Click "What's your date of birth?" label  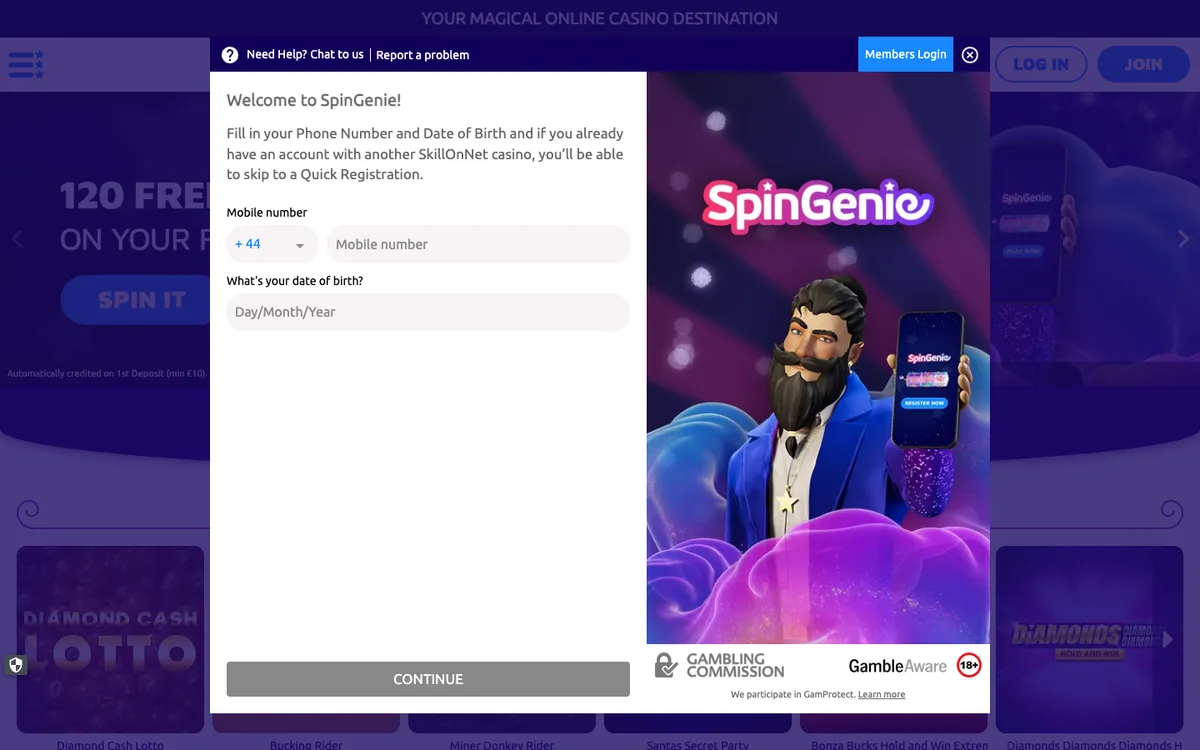(295, 281)
